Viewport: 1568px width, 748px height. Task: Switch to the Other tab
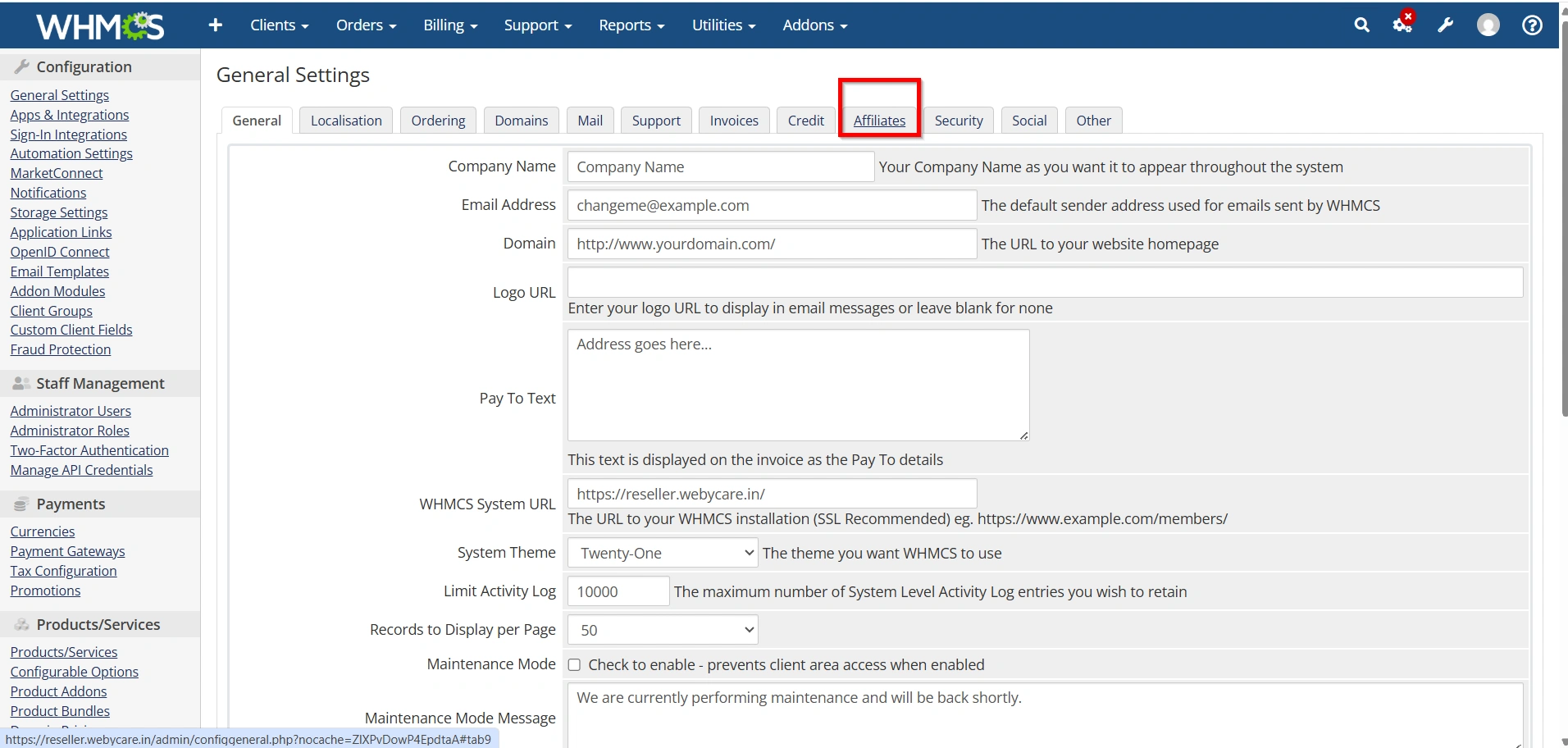pos(1094,121)
